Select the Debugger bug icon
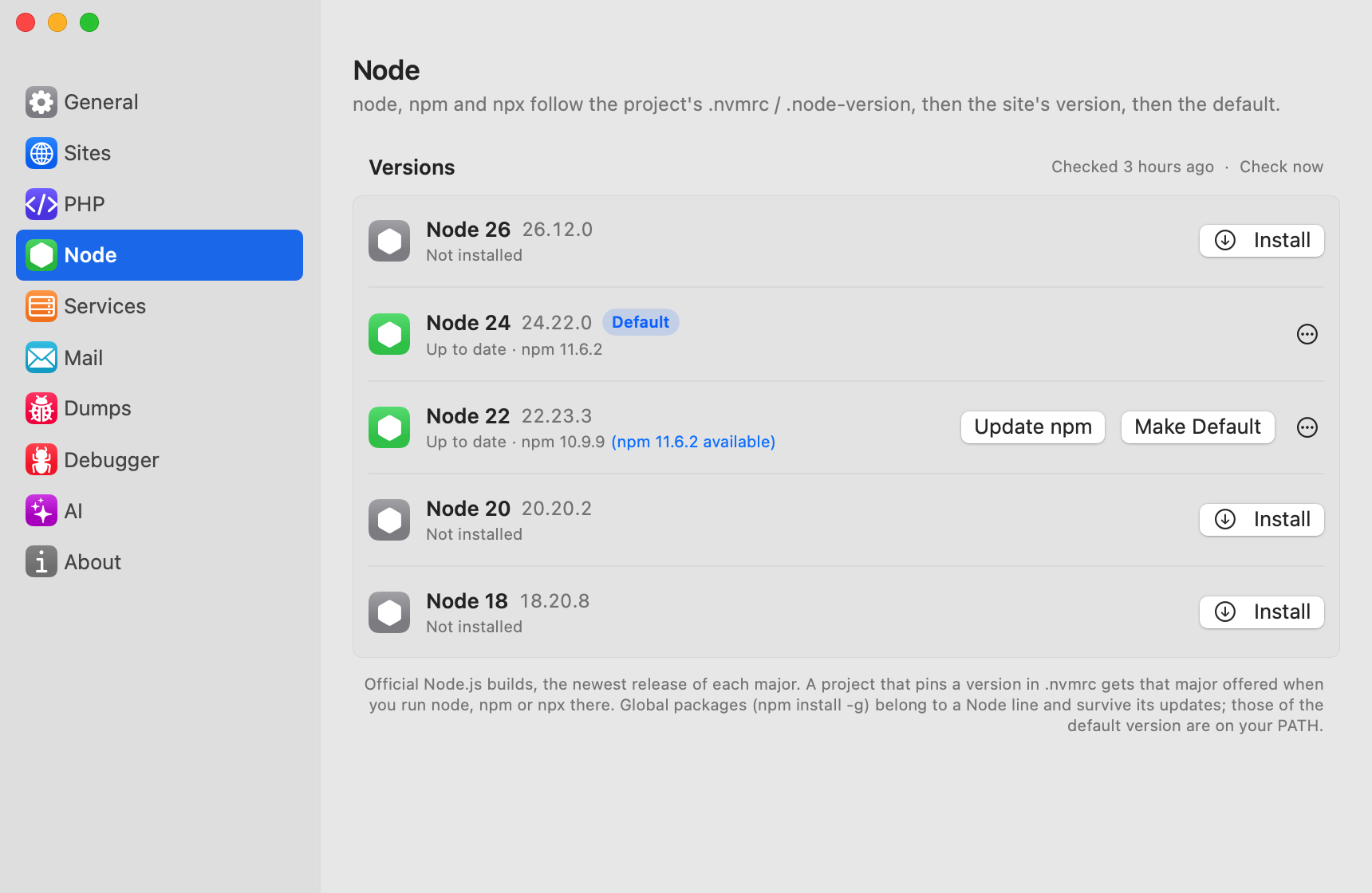This screenshot has width=1372, height=893. 41,459
